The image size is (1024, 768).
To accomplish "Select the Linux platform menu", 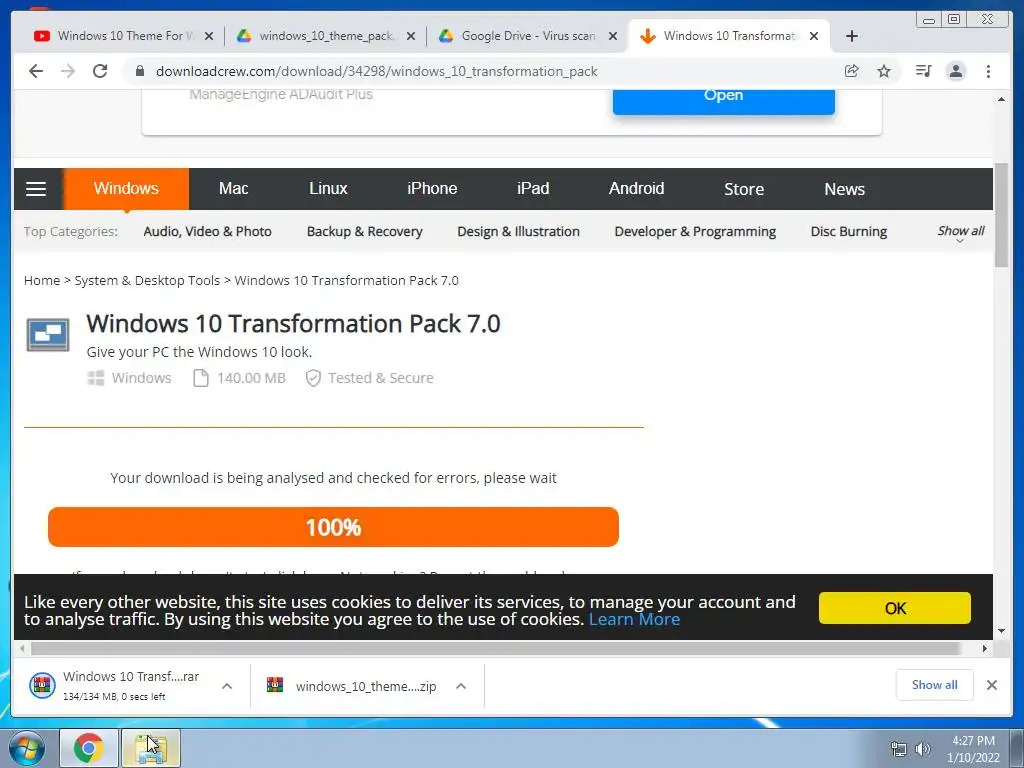I will [328, 189].
